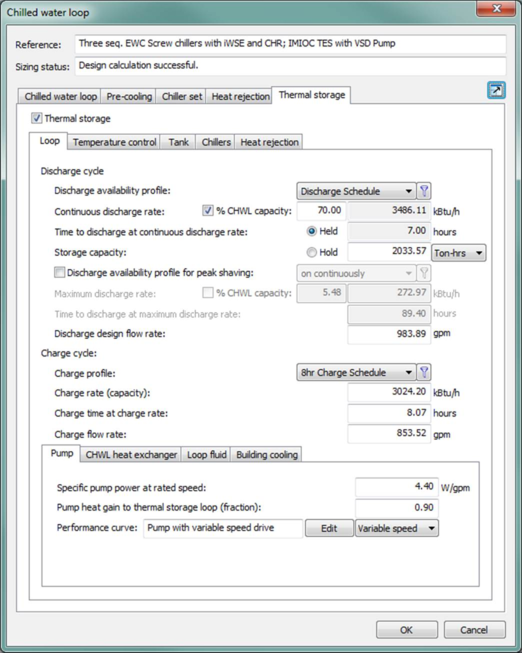
Task: Click the Edit performance curve button
Action: 329,528
